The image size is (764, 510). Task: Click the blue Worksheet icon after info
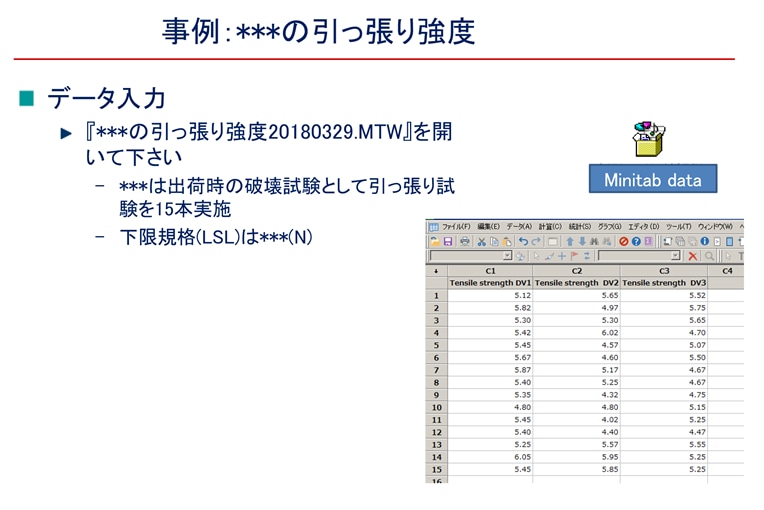(729, 242)
